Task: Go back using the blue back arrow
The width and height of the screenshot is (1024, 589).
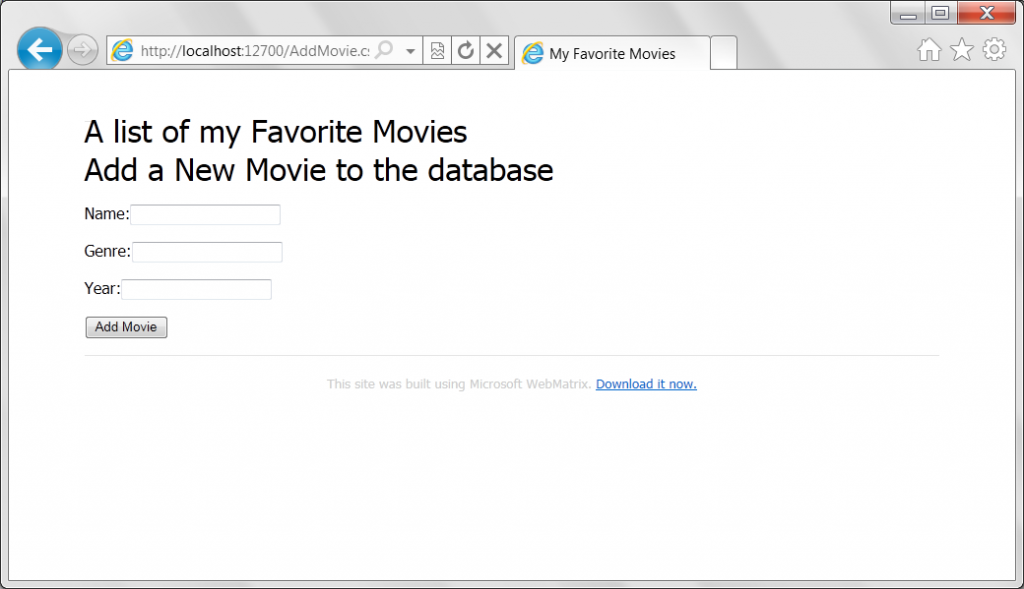Action: 40,49
